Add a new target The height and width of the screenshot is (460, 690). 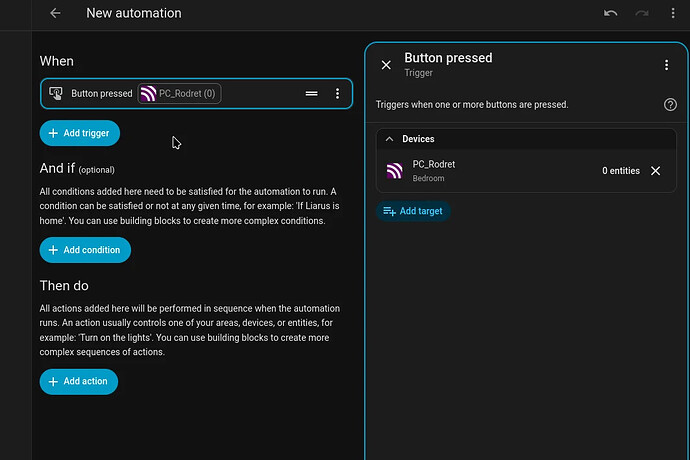click(413, 211)
